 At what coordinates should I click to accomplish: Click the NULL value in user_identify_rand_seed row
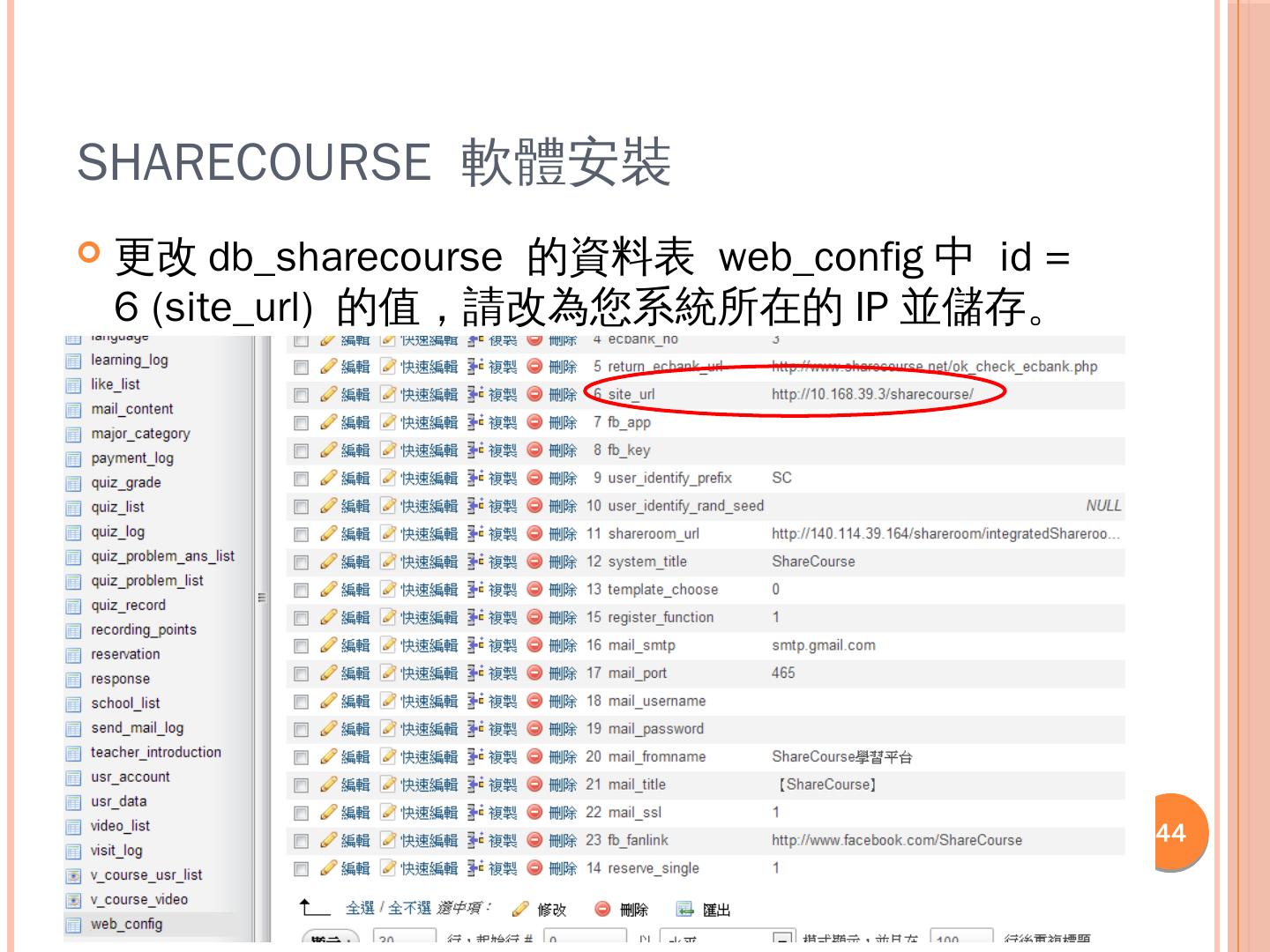[1103, 506]
